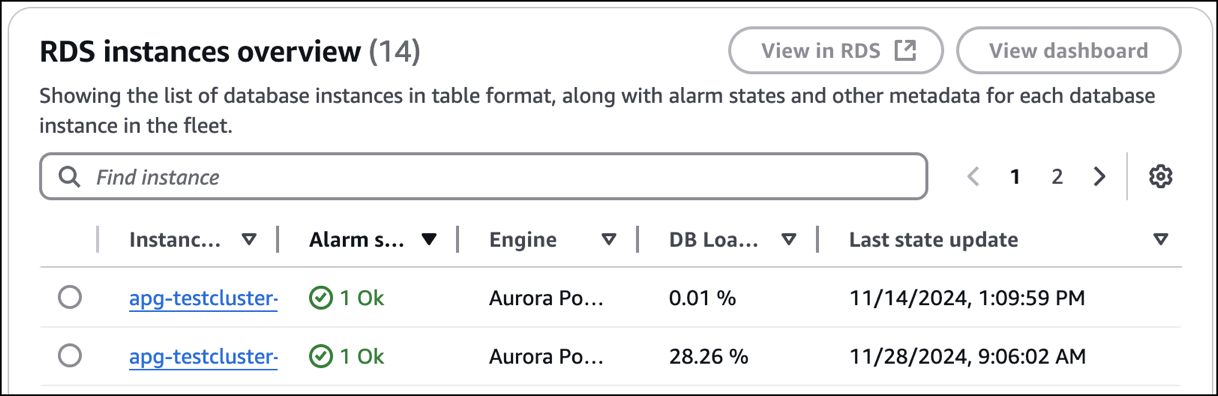Click the View dashboard button
Image resolution: width=1218 pixels, height=396 pixels.
pos(1069,51)
